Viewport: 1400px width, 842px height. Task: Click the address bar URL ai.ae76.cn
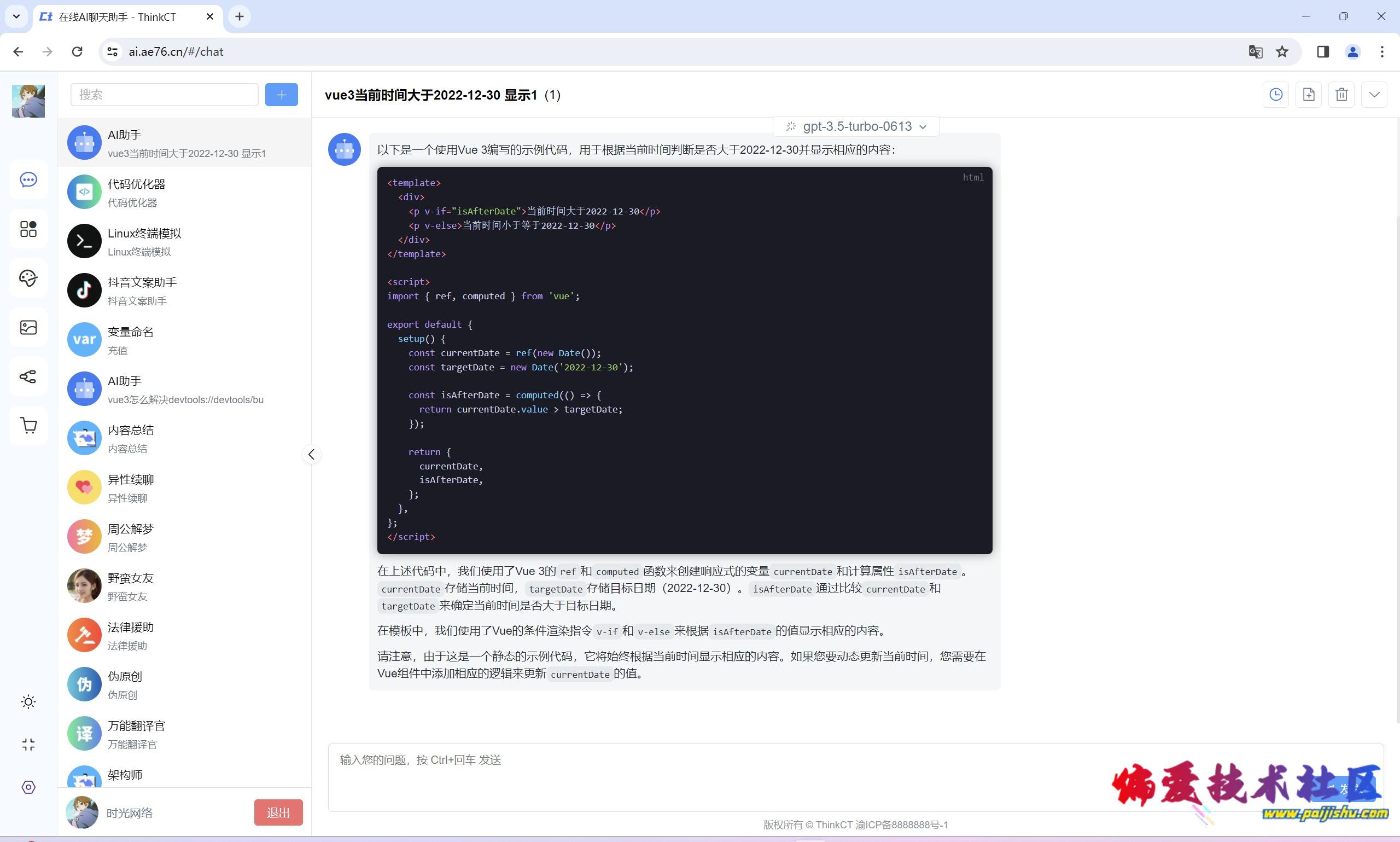pyautogui.click(x=176, y=51)
